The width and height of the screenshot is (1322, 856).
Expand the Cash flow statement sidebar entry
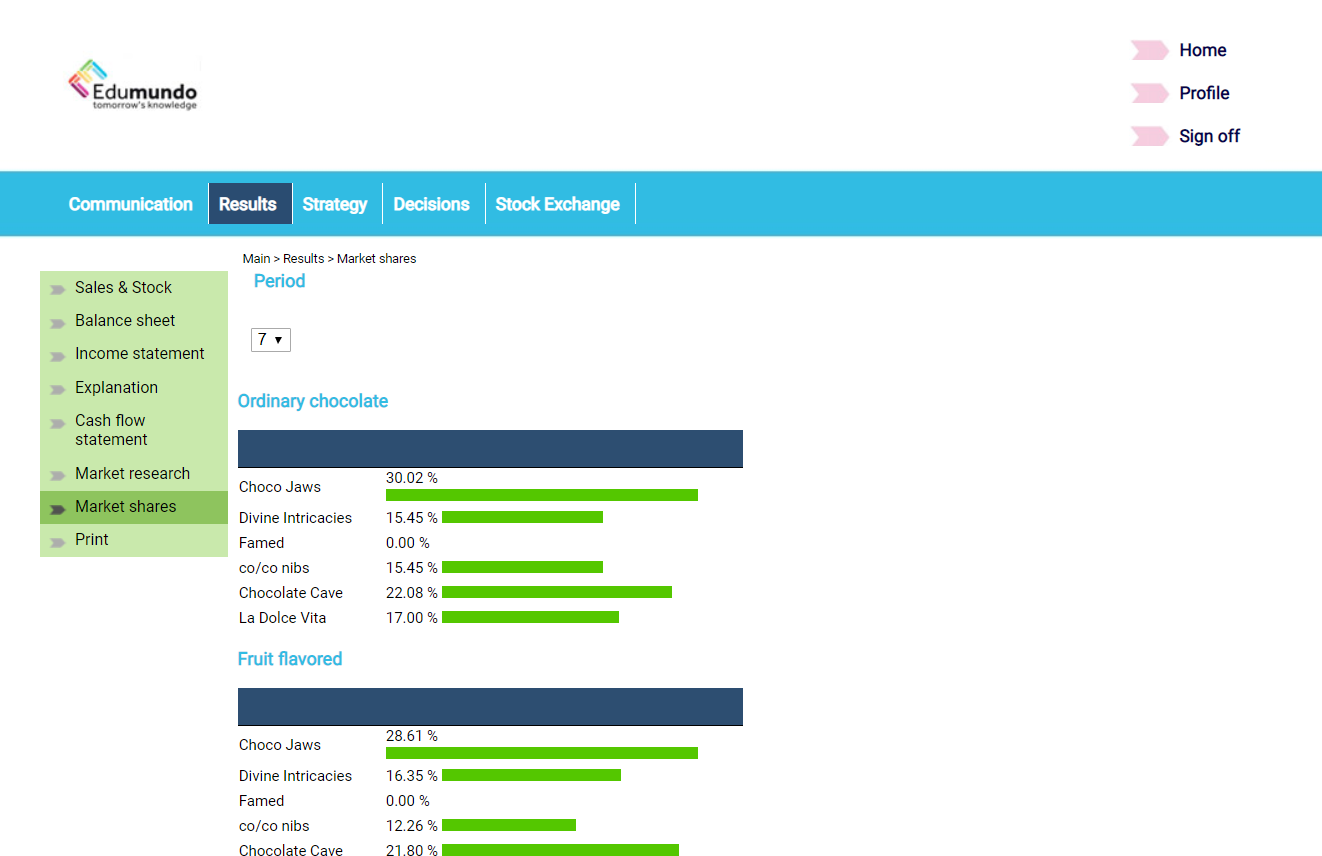point(110,429)
